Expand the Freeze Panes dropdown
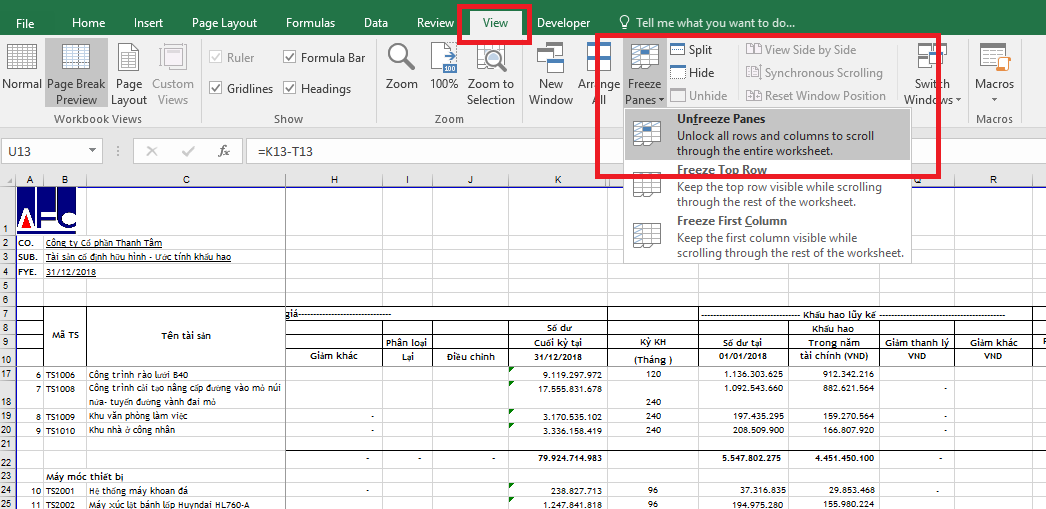1046x509 pixels. (644, 75)
